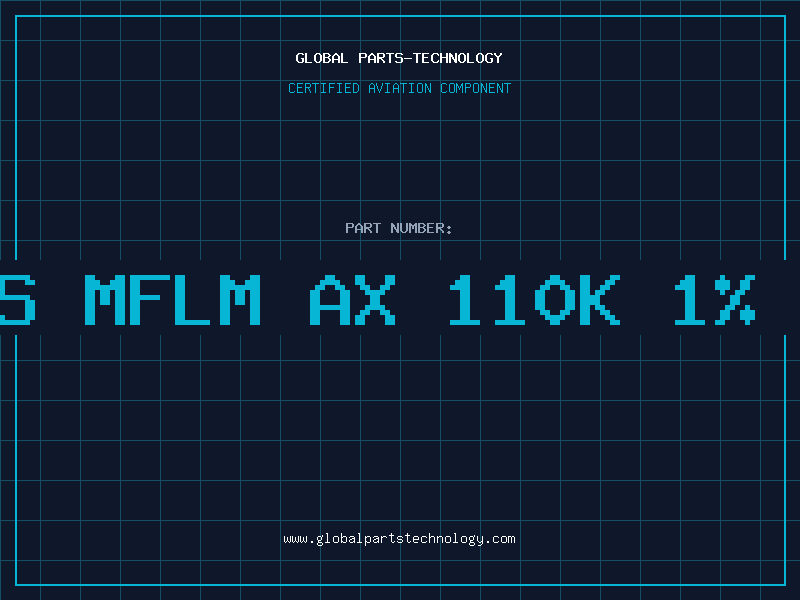The width and height of the screenshot is (800, 600).
Task: Click the PART NUMBER: label
Action: click(399, 228)
